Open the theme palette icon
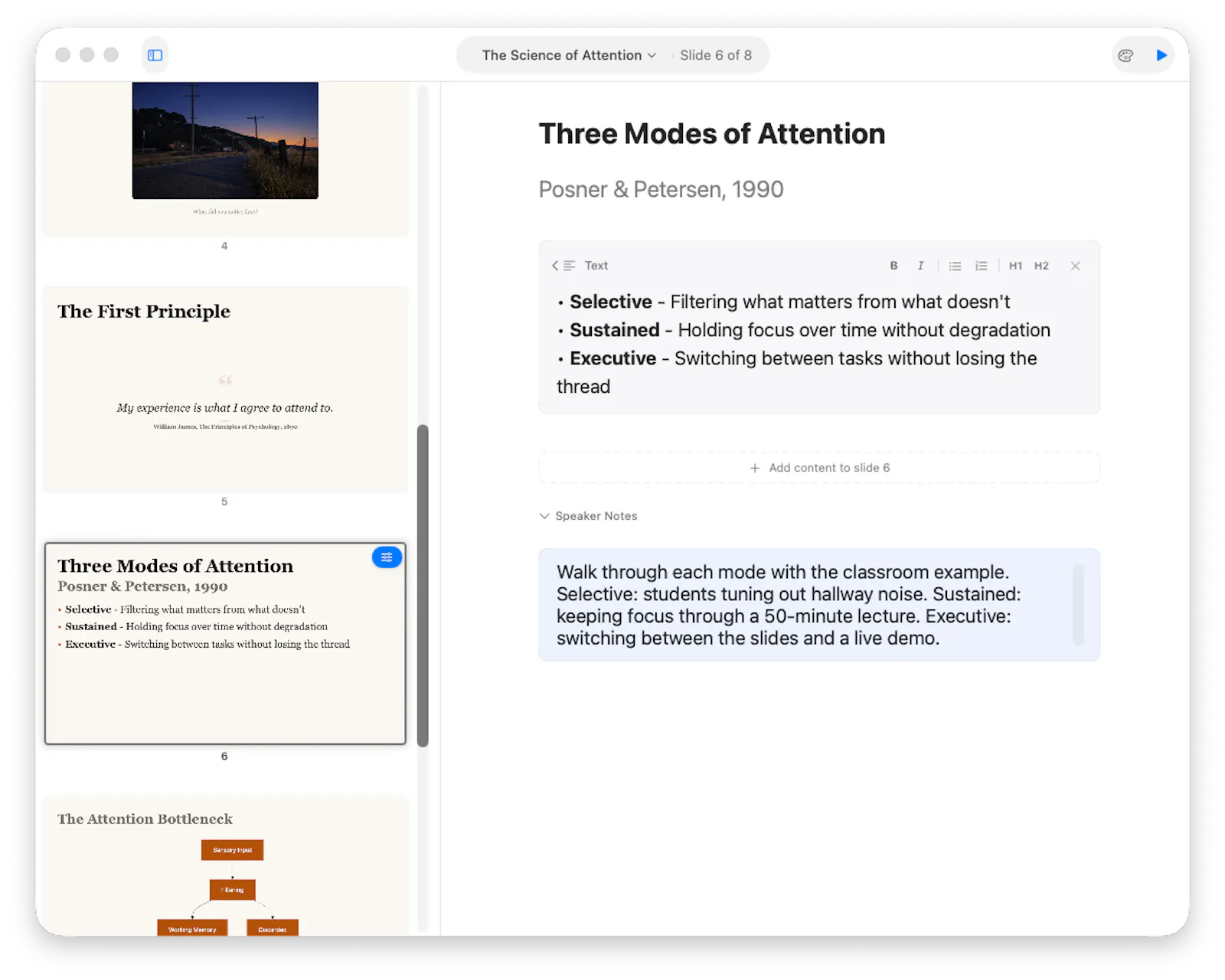 1125,55
